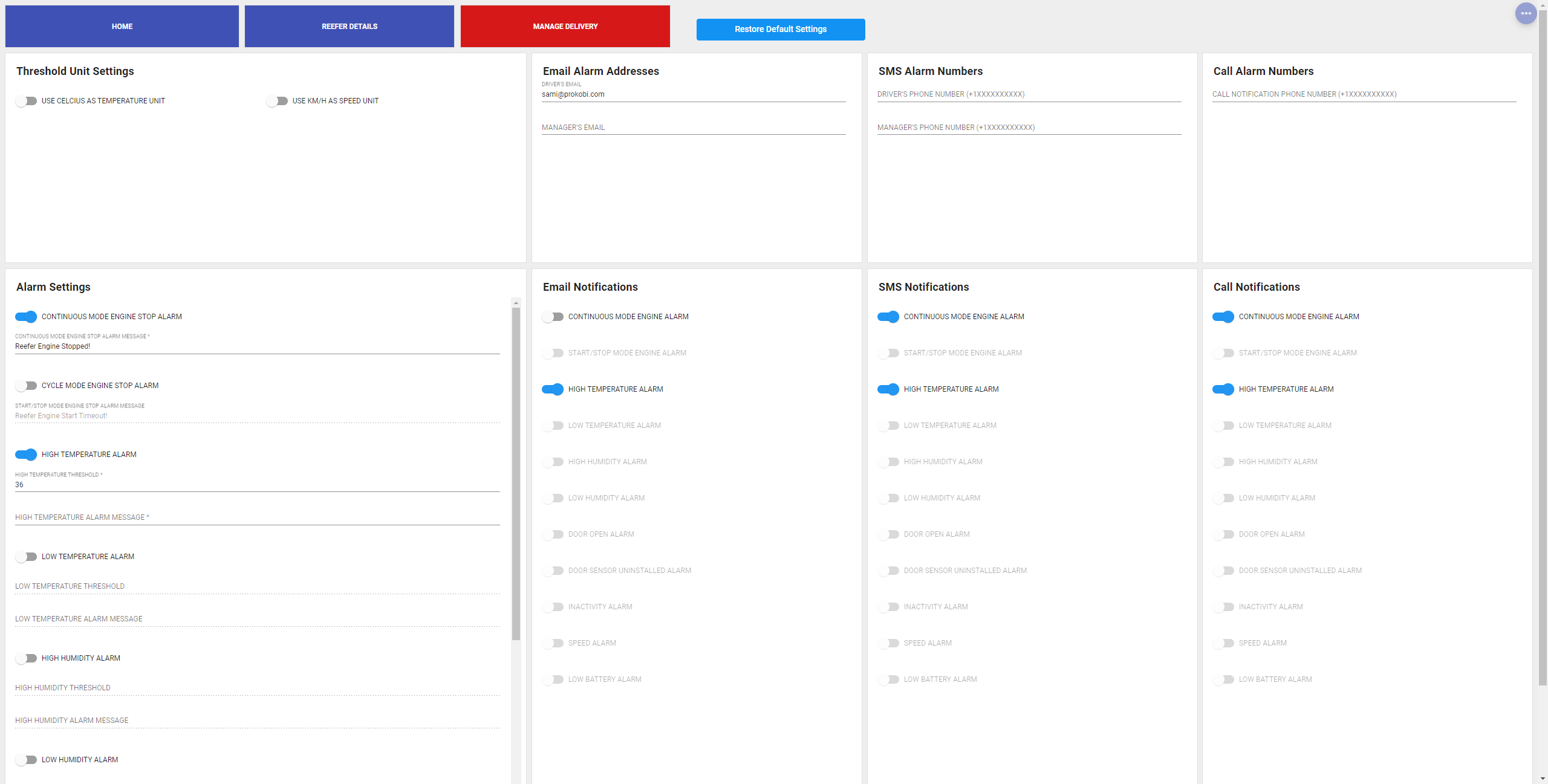Open the MANAGE DELIVERY tab

[x=565, y=27]
